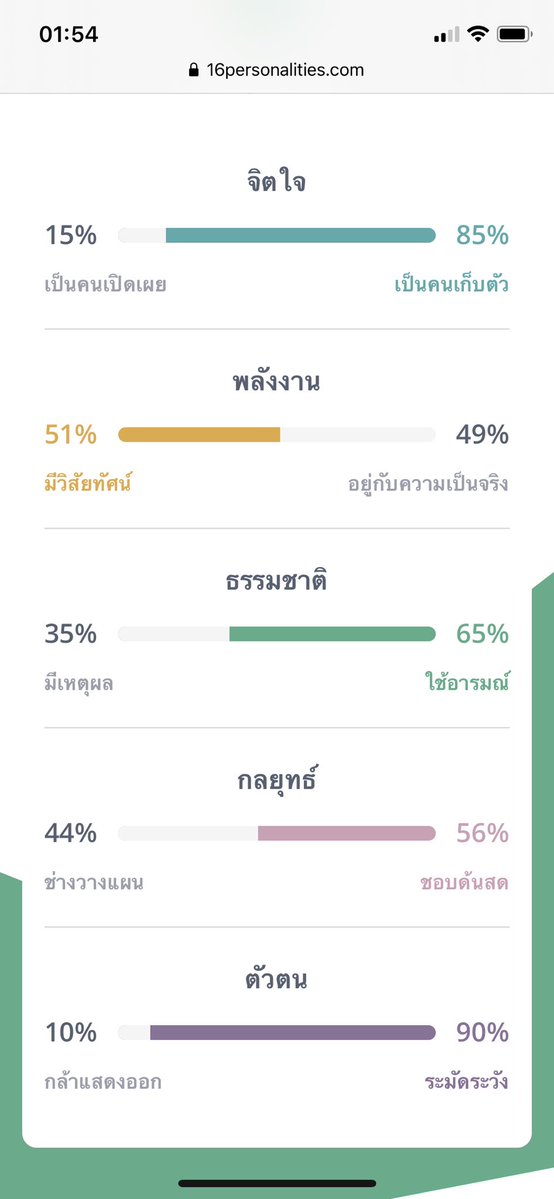The width and height of the screenshot is (554, 1199).
Task: Open the 16personalities.com address bar
Action: 276,70
